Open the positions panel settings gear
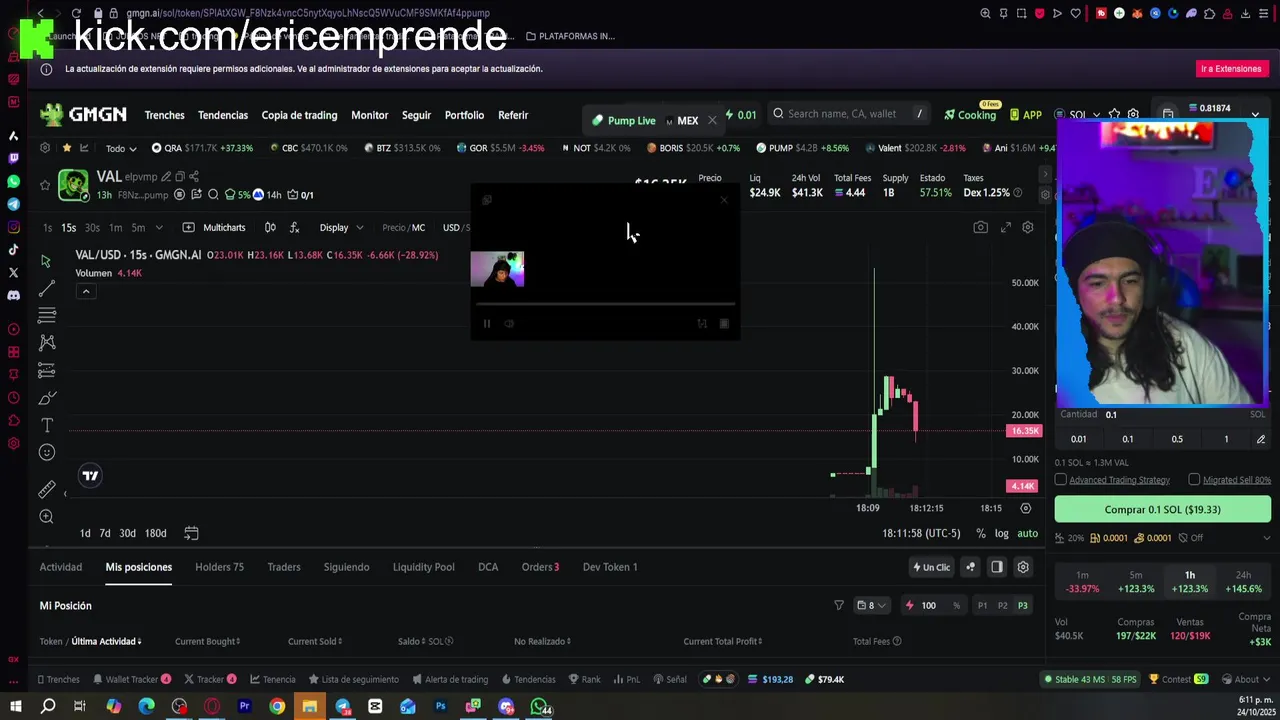Viewport: 1280px width, 720px height. [x=1023, y=567]
